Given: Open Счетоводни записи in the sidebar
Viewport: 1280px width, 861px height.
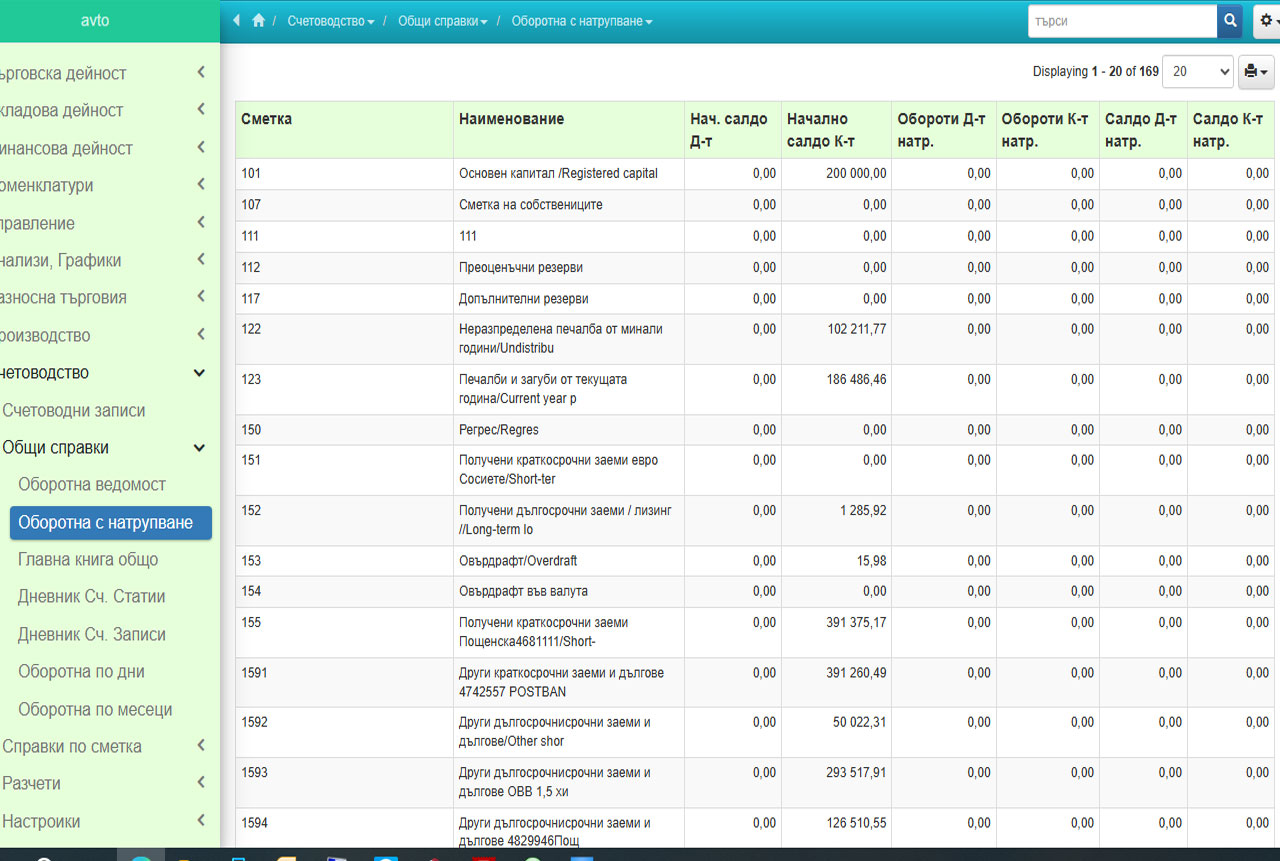Looking at the screenshot, I should click(x=74, y=410).
